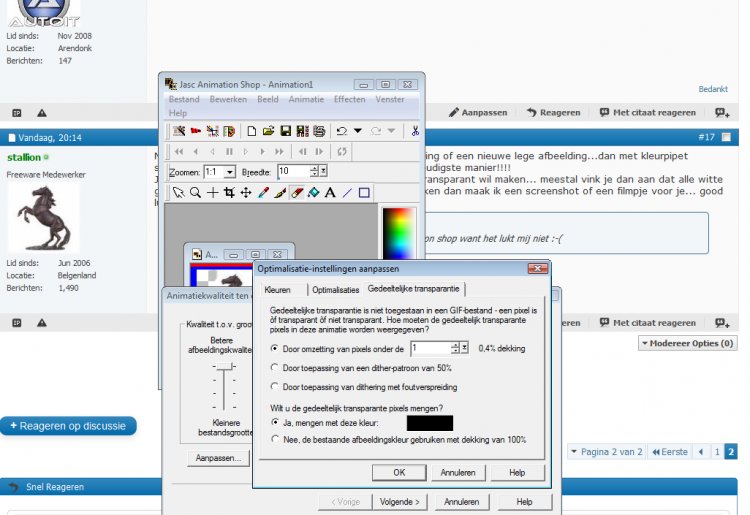Viewport: 750px width, 515px height.
Task: Select the Text tool
Action: point(330,193)
